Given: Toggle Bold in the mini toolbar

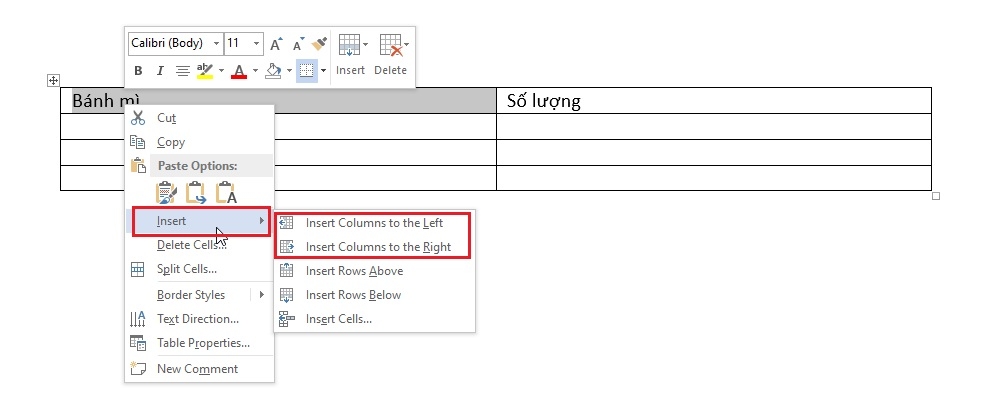Looking at the screenshot, I should point(138,71).
